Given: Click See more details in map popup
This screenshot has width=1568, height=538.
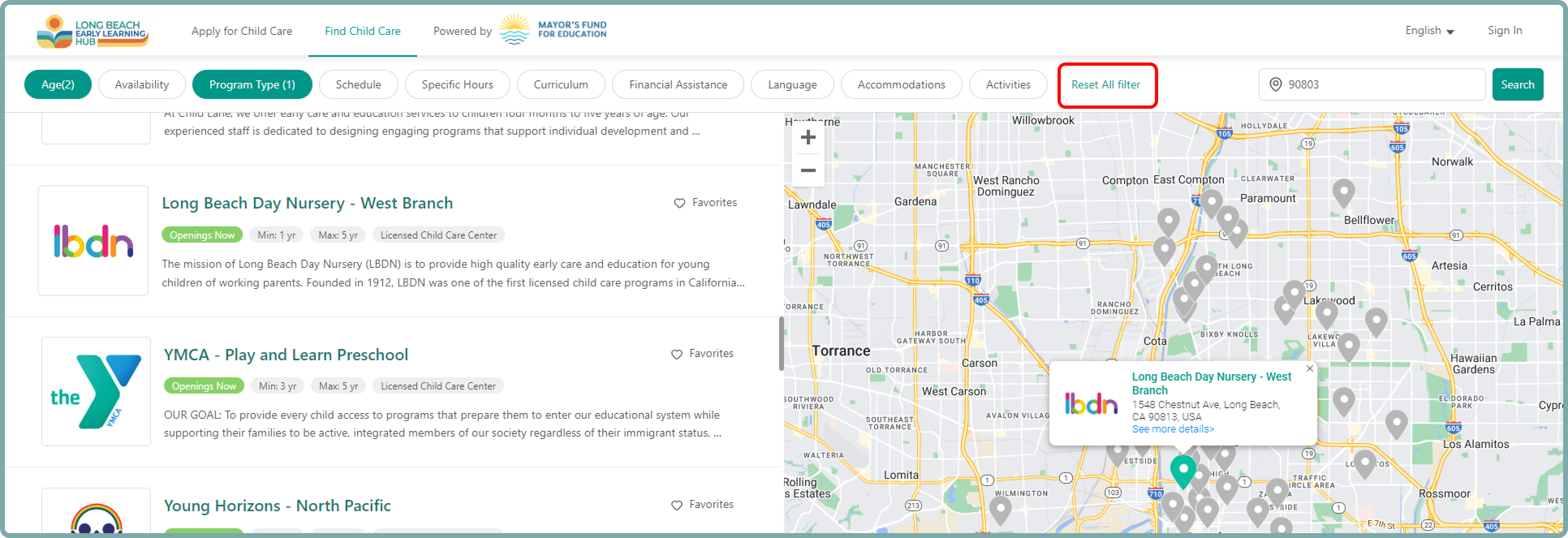Looking at the screenshot, I should 1172,429.
